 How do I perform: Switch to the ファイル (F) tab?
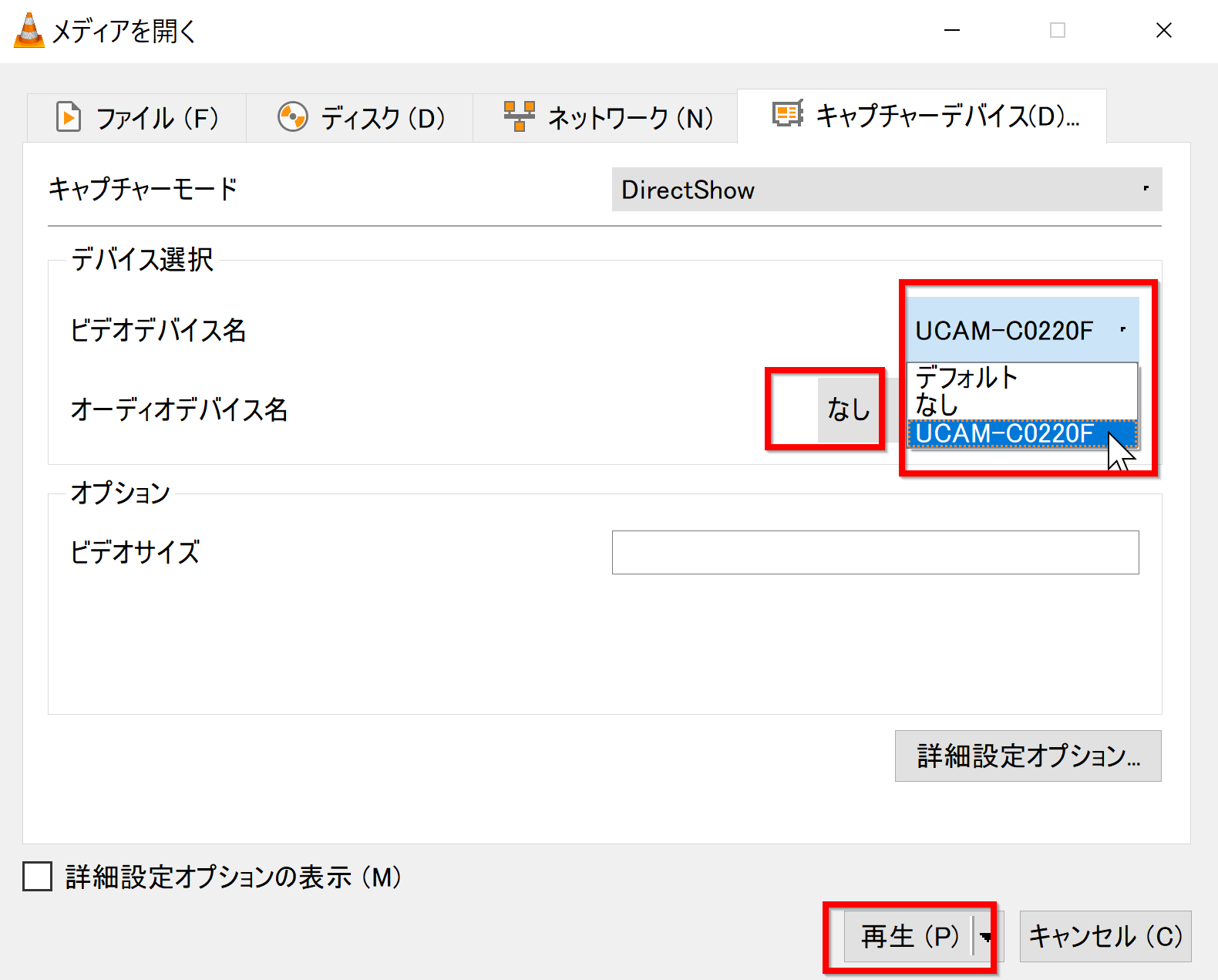(x=137, y=118)
